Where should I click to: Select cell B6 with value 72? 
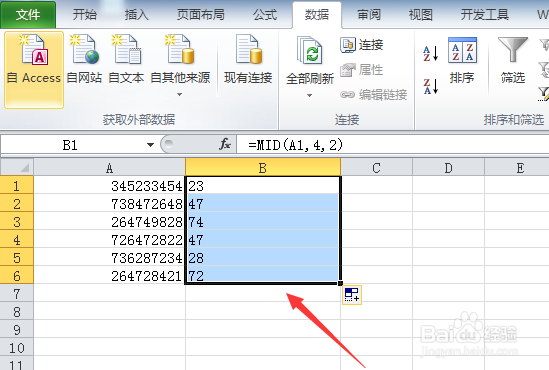263,275
